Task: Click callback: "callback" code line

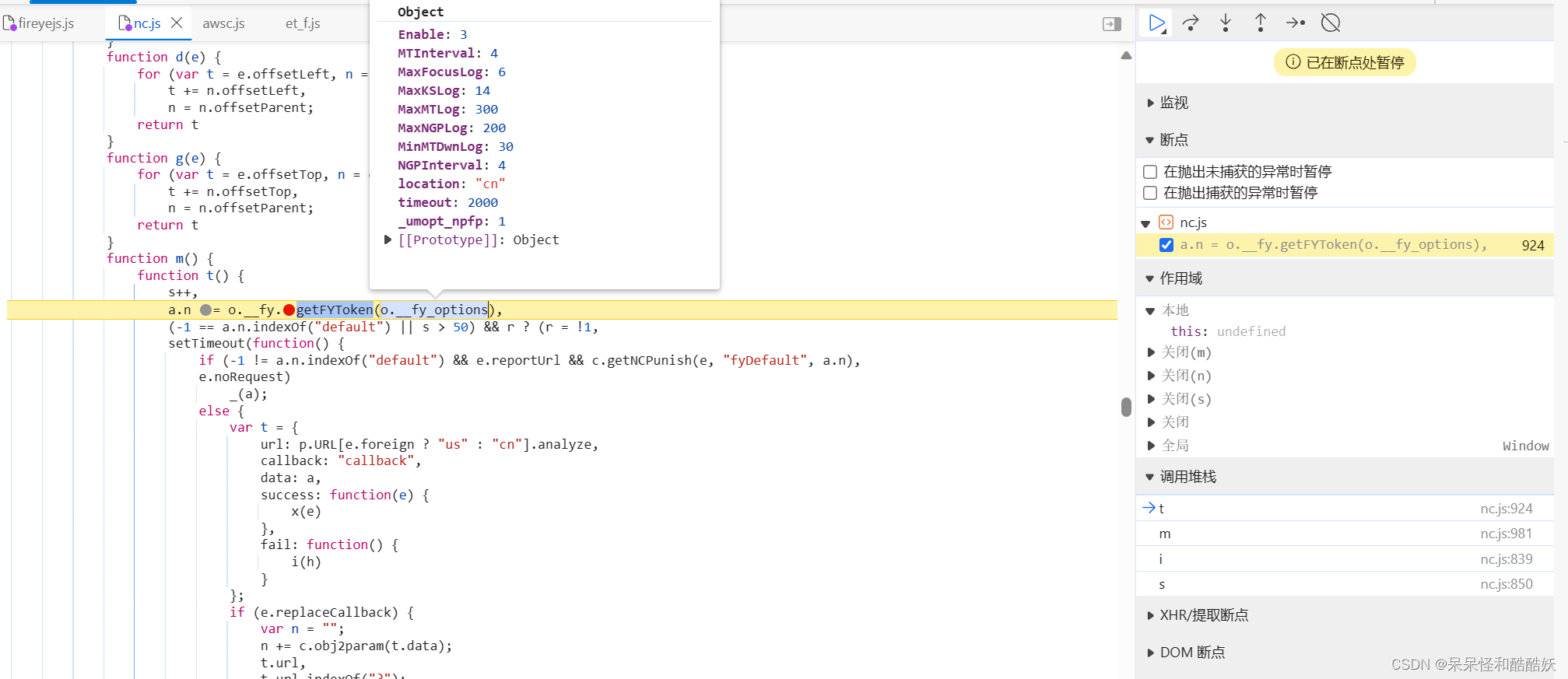Action: click(341, 460)
